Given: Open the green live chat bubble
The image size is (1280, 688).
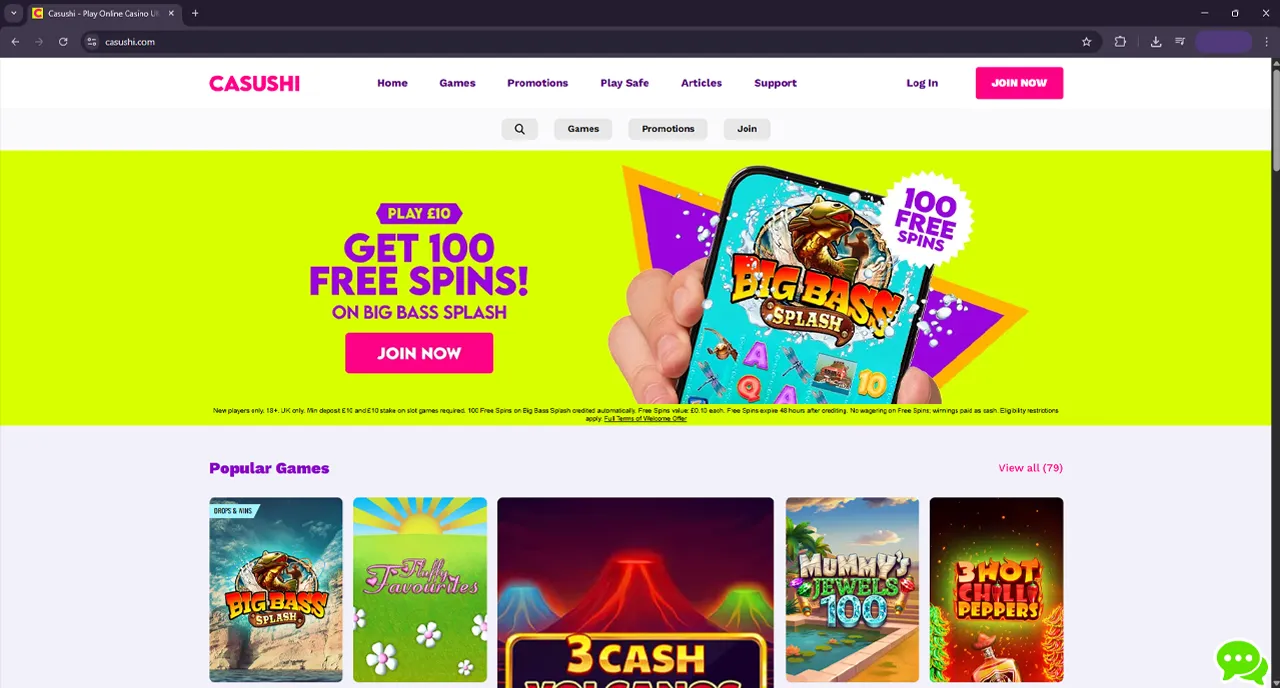Looking at the screenshot, I should [1241, 661].
